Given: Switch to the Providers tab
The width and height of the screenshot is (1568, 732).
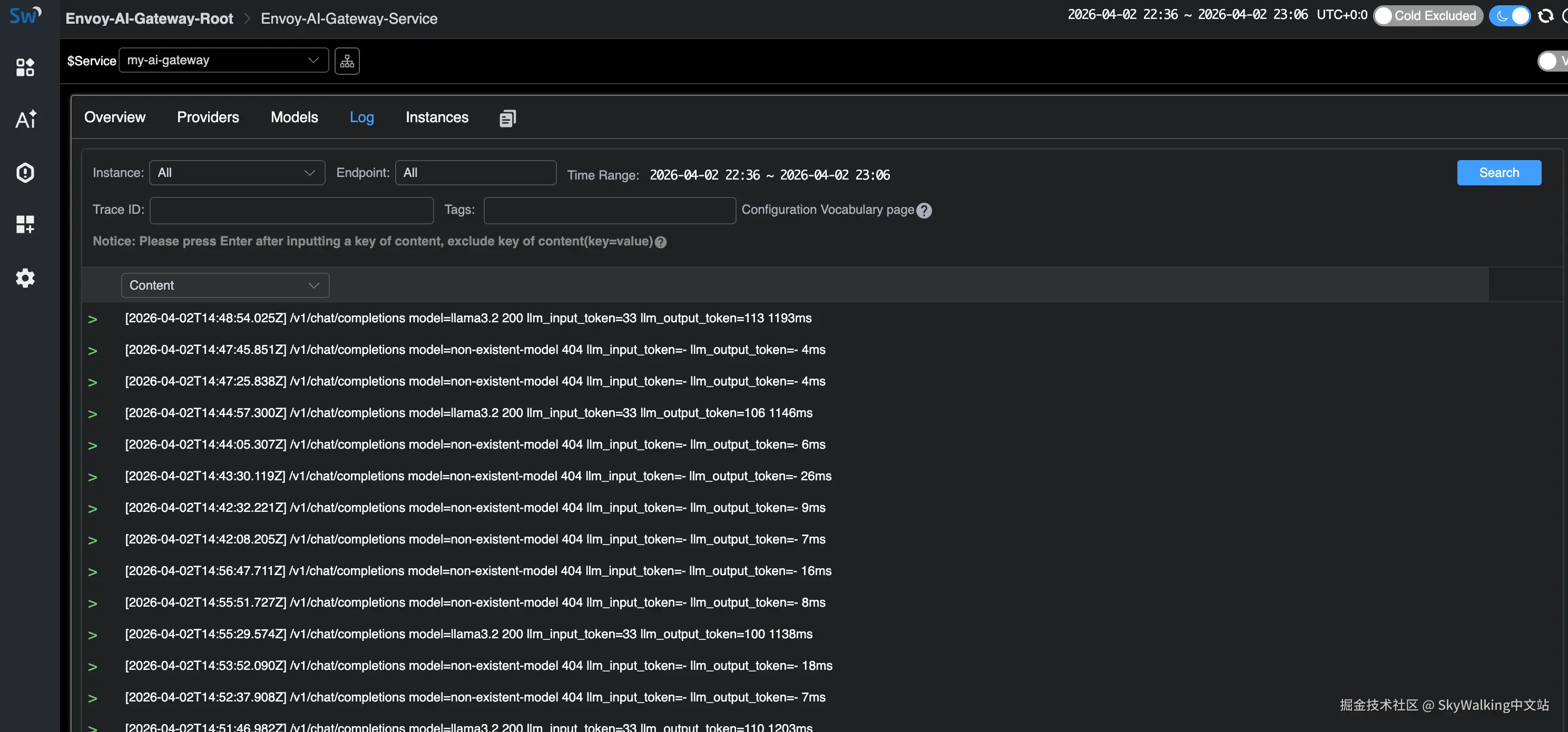Looking at the screenshot, I should click(208, 117).
